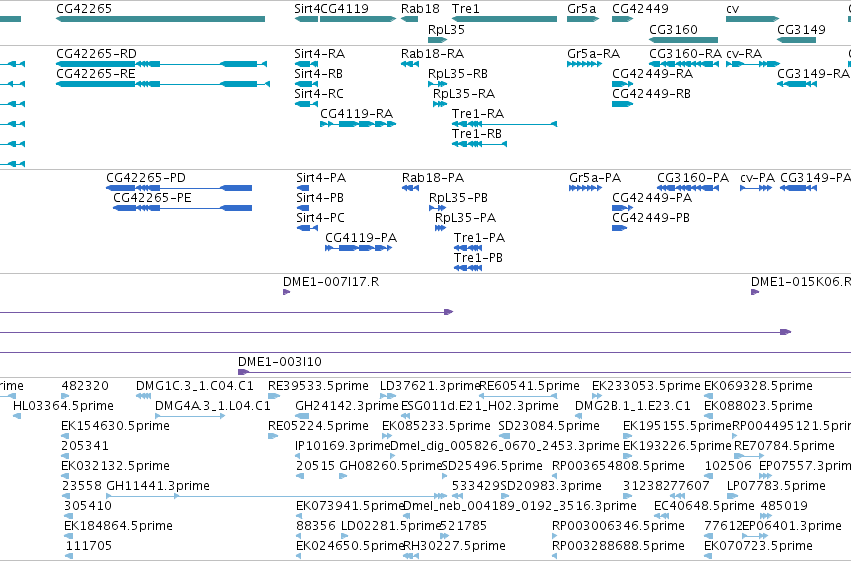This screenshot has height=561, width=851.
Task: Click the Sirt4 gene label
Action: (307, 9)
